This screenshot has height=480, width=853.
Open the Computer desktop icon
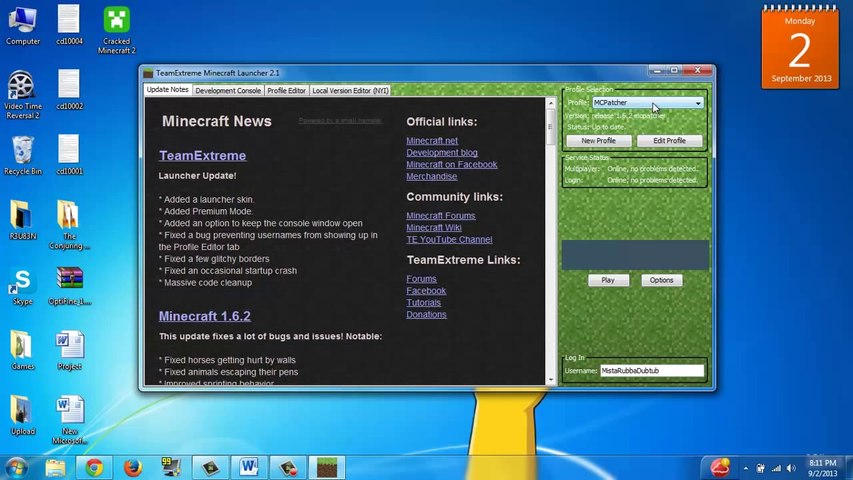click(23, 25)
